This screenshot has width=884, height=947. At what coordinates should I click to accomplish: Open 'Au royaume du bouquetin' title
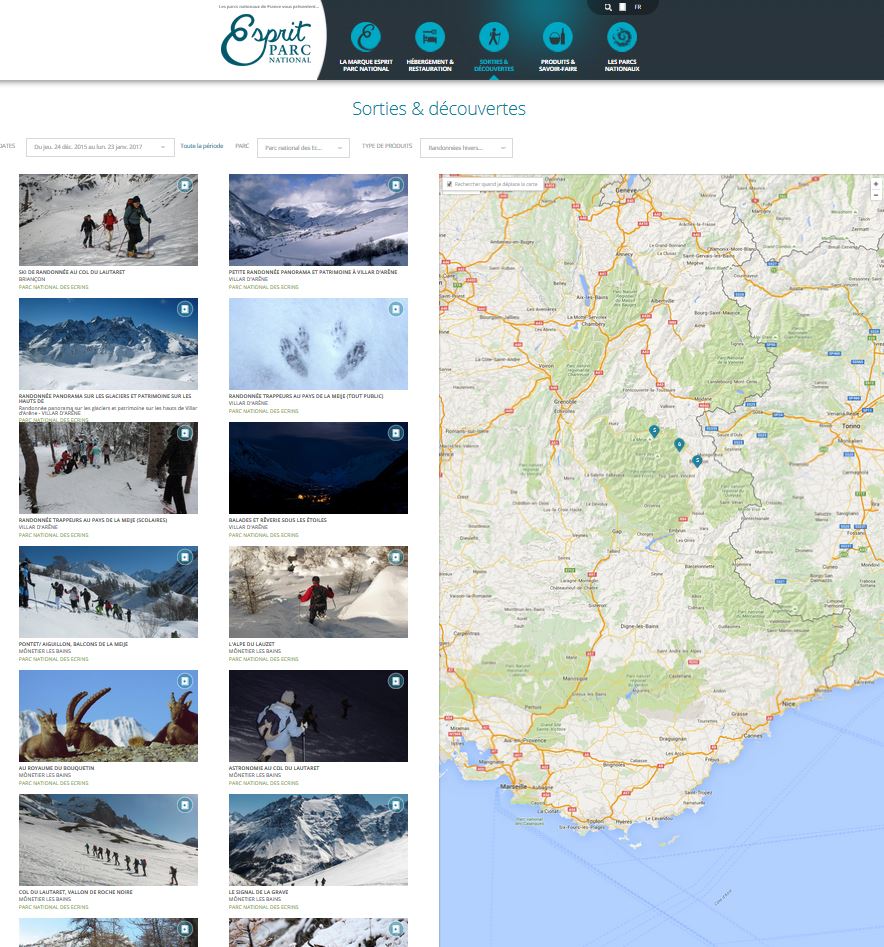pos(56,768)
